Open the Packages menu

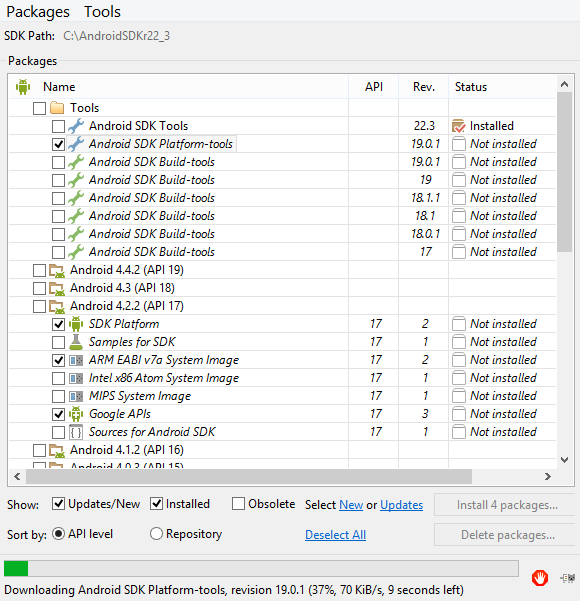pyautogui.click(x=38, y=12)
